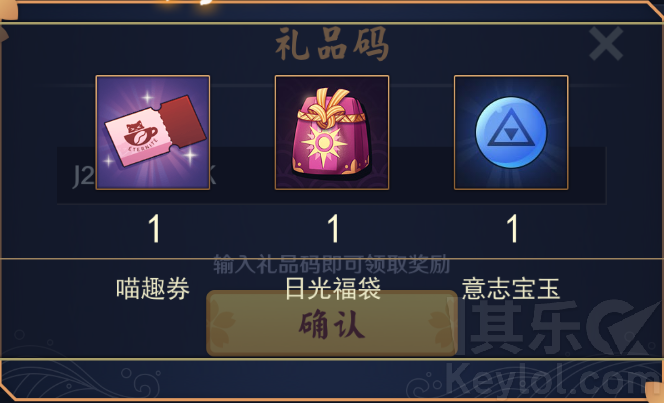Click the red stub of the ticket

pyautogui.click(x=183, y=122)
